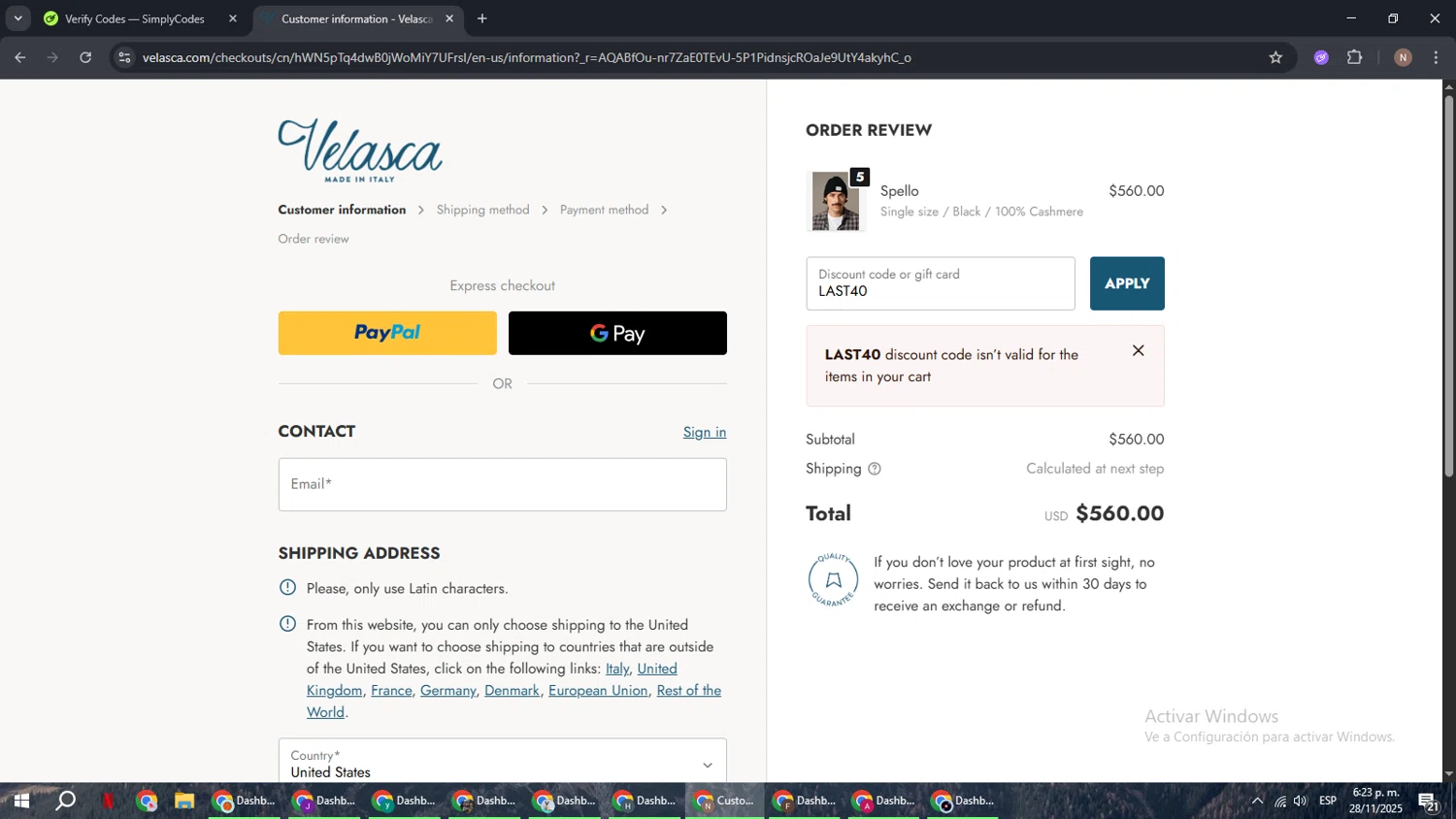Viewport: 1456px width, 819px height.
Task: Go to Order review breadcrumb
Action: pos(313,239)
